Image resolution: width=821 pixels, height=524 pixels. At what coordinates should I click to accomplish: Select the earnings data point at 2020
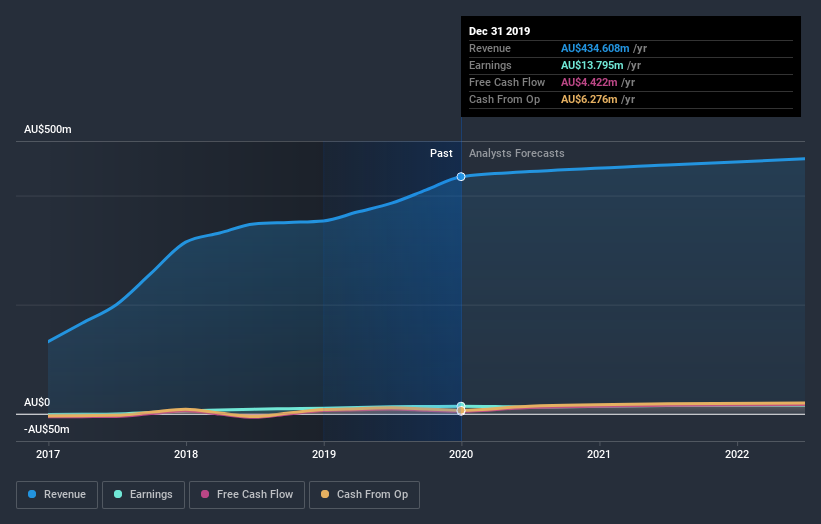(461, 406)
